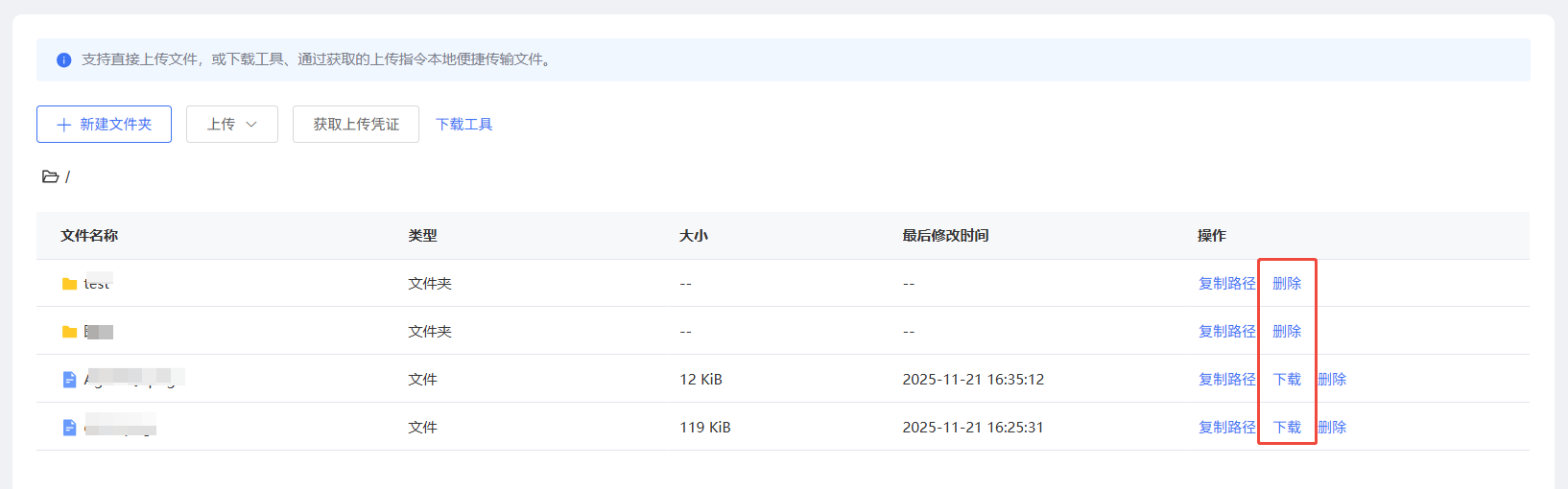The height and width of the screenshot is (489, 1568).
Task: Click 复制路径 for the 12 KiB file
Action: [1226, 380]
